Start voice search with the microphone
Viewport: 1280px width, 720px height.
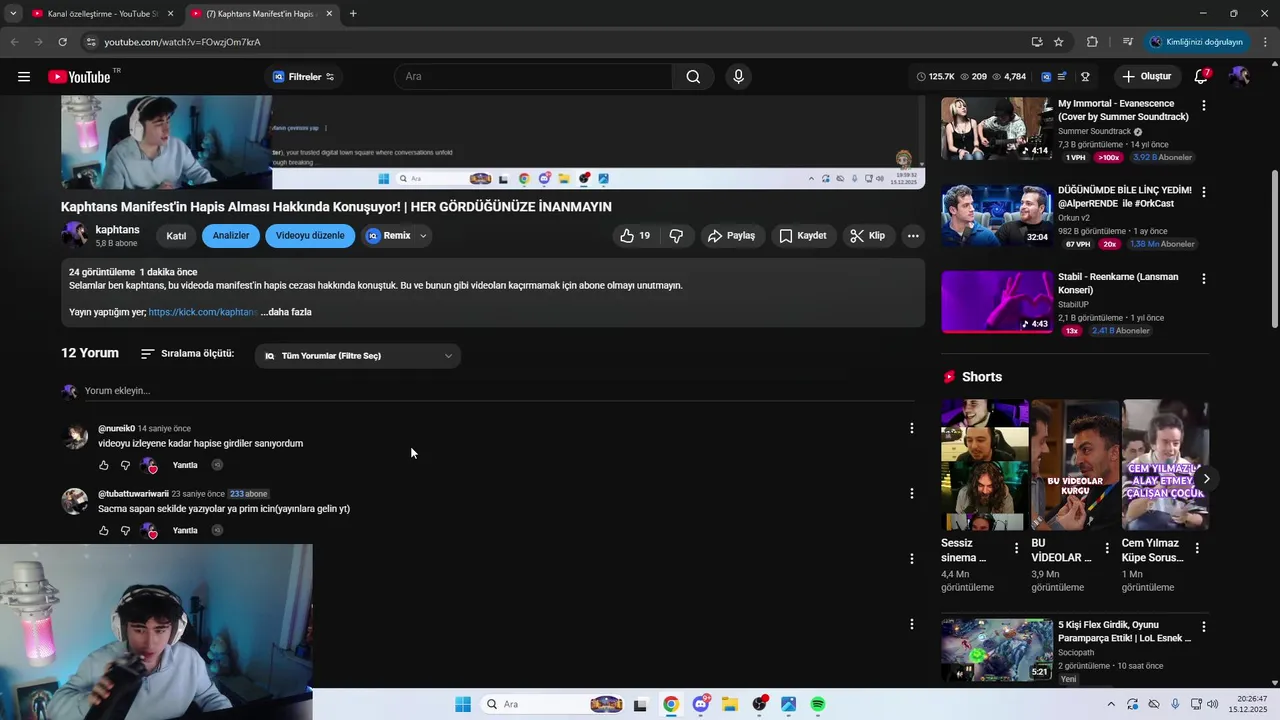click(738, 77)
